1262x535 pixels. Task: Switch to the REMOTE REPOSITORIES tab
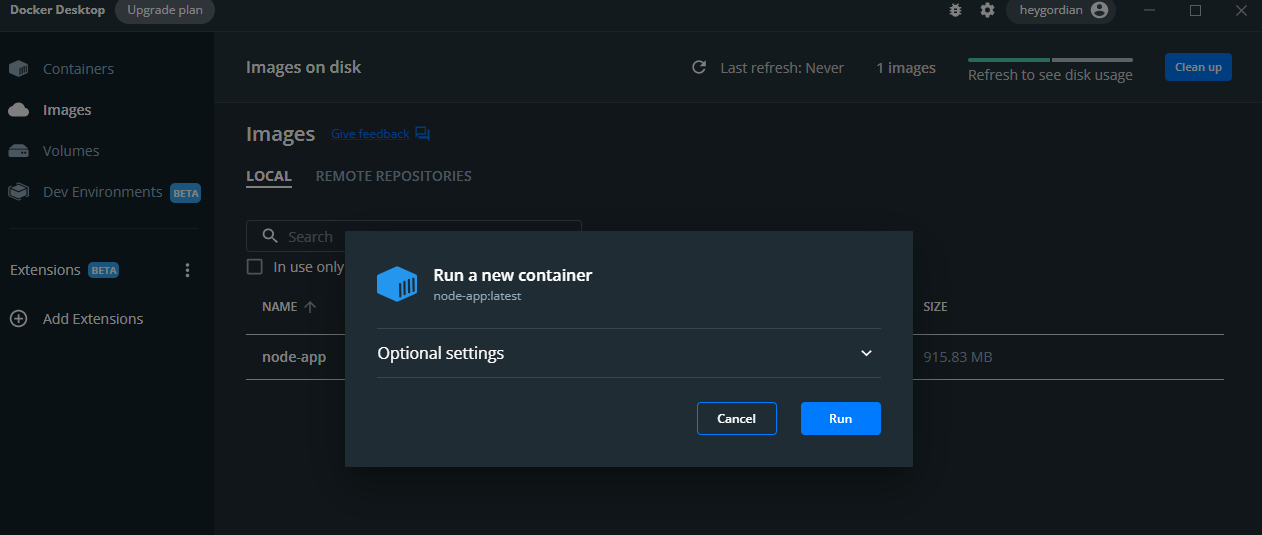coord(394,176)
